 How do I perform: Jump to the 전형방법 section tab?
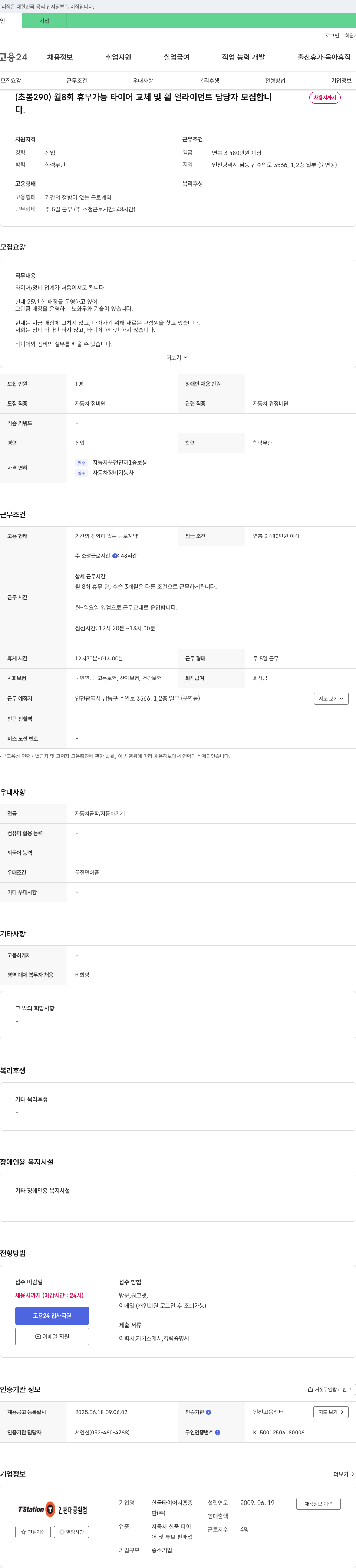(275, 81)
